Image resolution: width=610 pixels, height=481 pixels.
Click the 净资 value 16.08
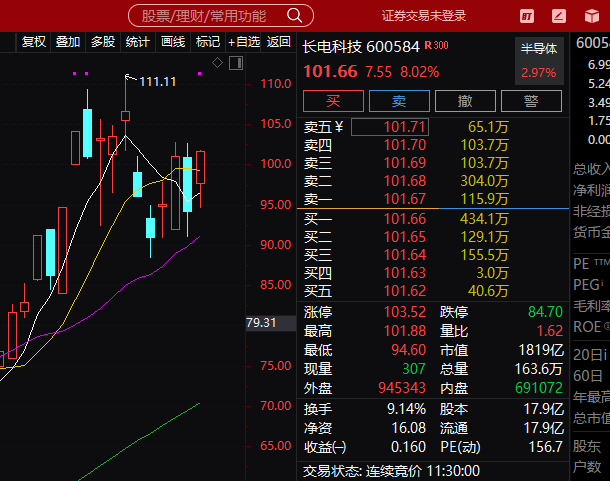409,428
